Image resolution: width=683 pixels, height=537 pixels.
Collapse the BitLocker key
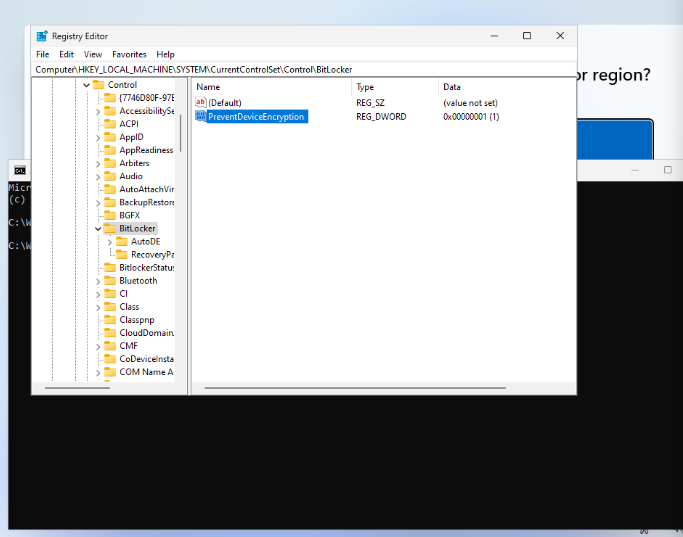98,229
